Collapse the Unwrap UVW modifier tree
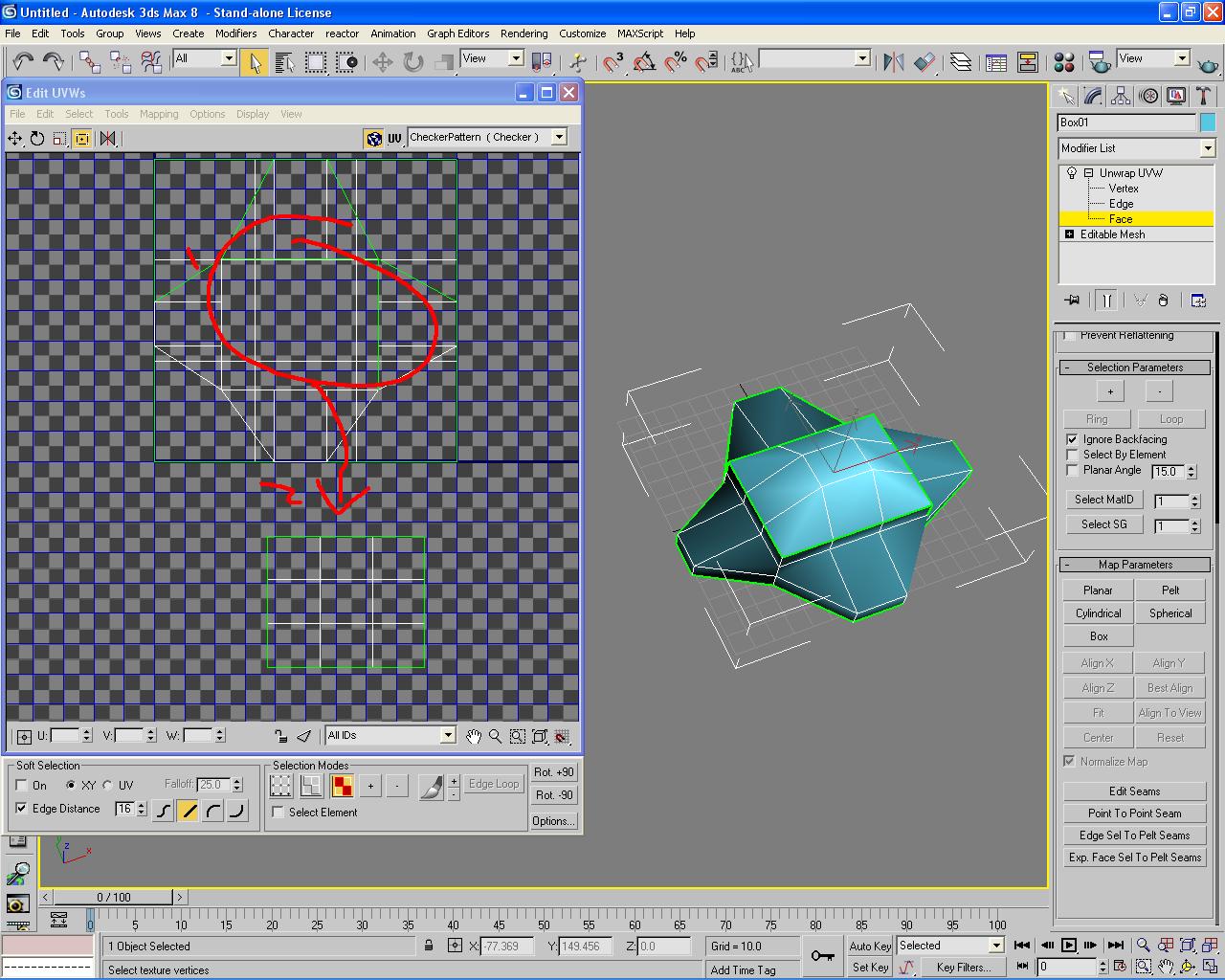 tap(1088, 173)
